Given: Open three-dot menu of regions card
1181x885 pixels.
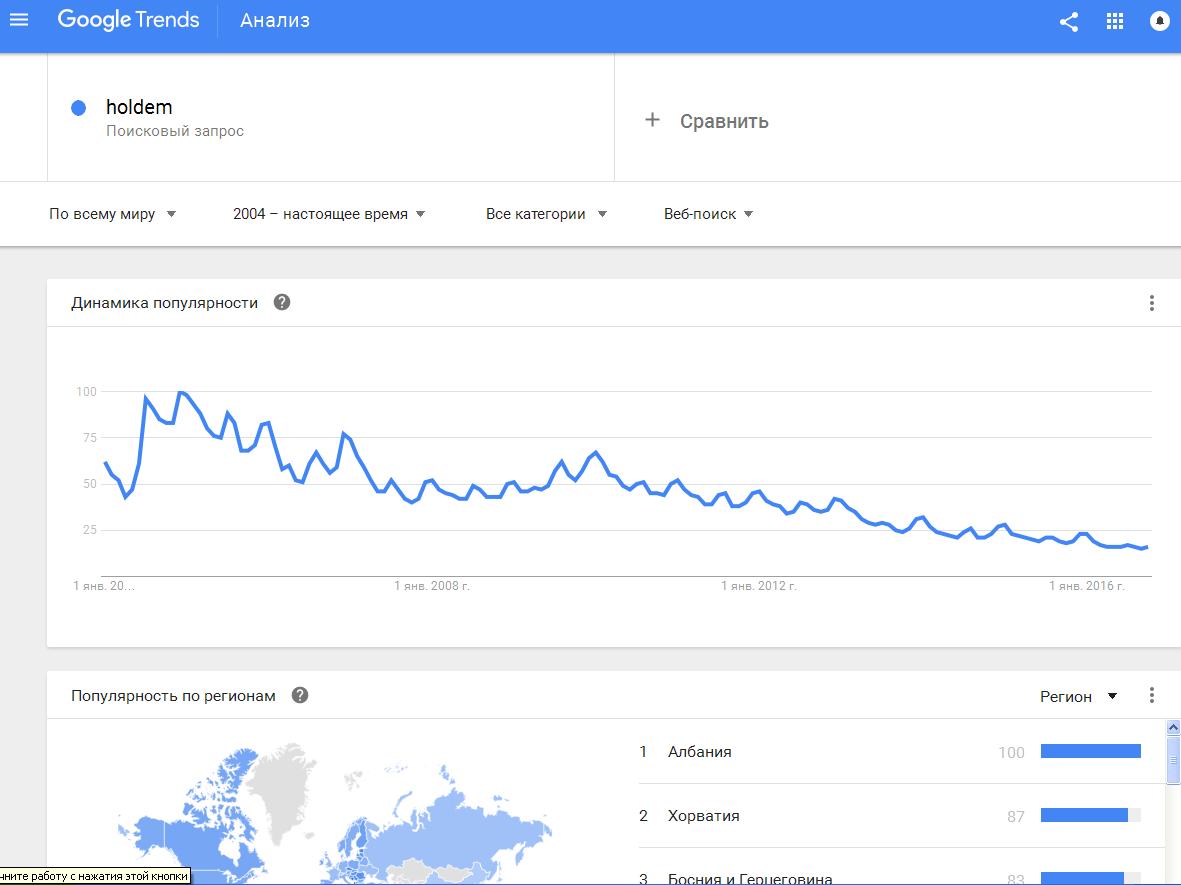Looking at the screenshot, I should coord(1152,695).
